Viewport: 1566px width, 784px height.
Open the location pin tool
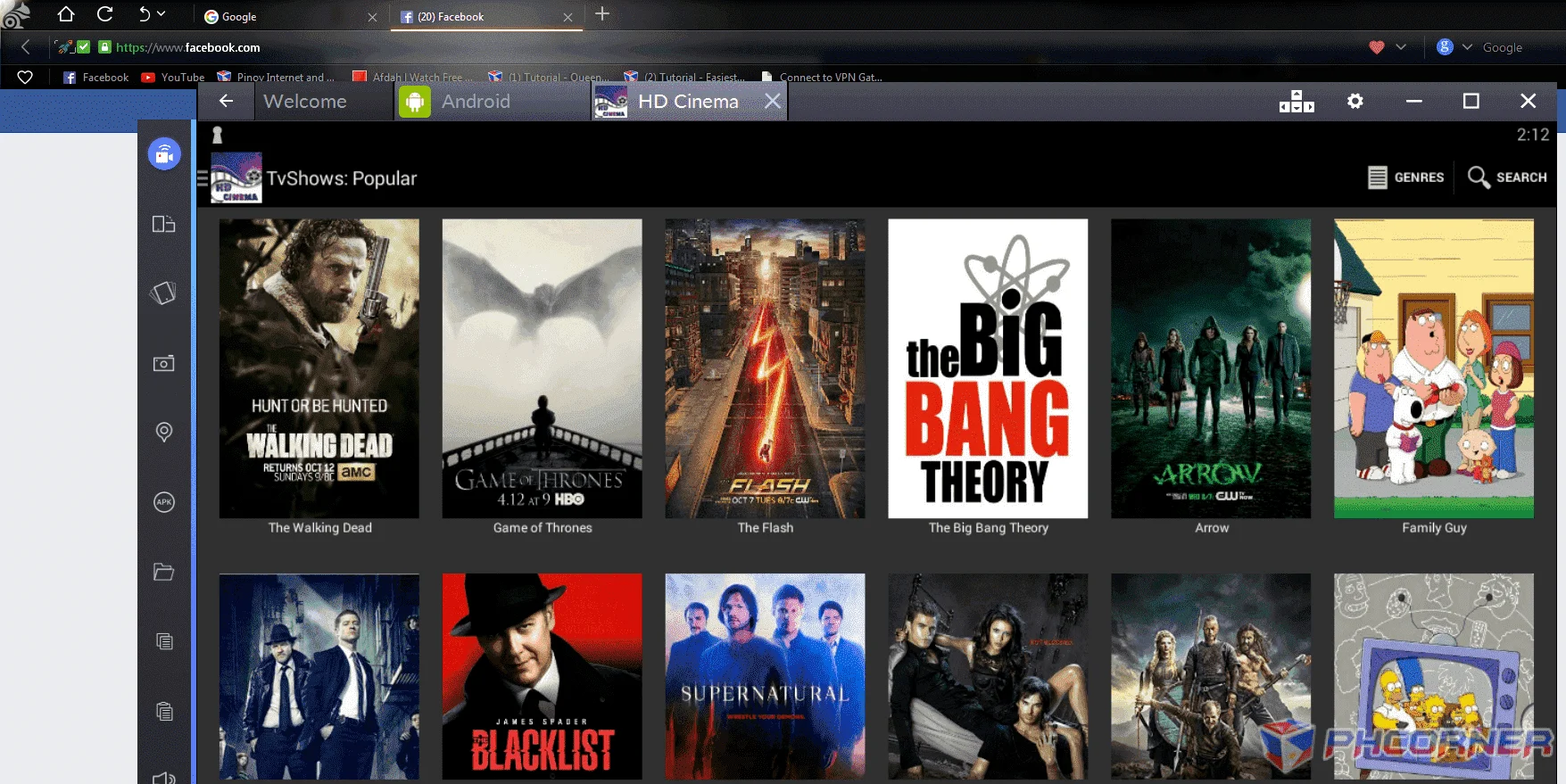(163, 433)
